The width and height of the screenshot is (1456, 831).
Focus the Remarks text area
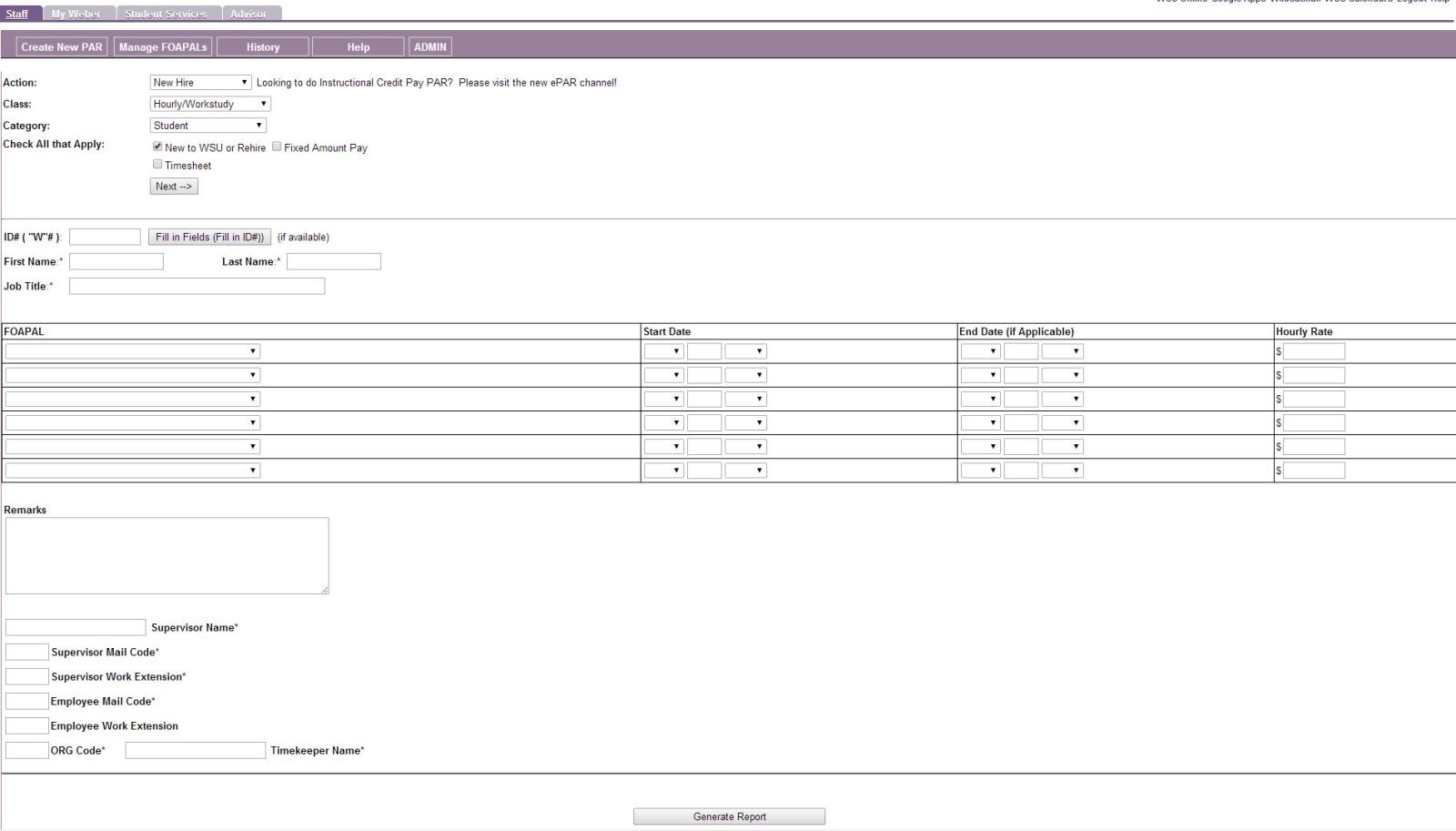167,556
